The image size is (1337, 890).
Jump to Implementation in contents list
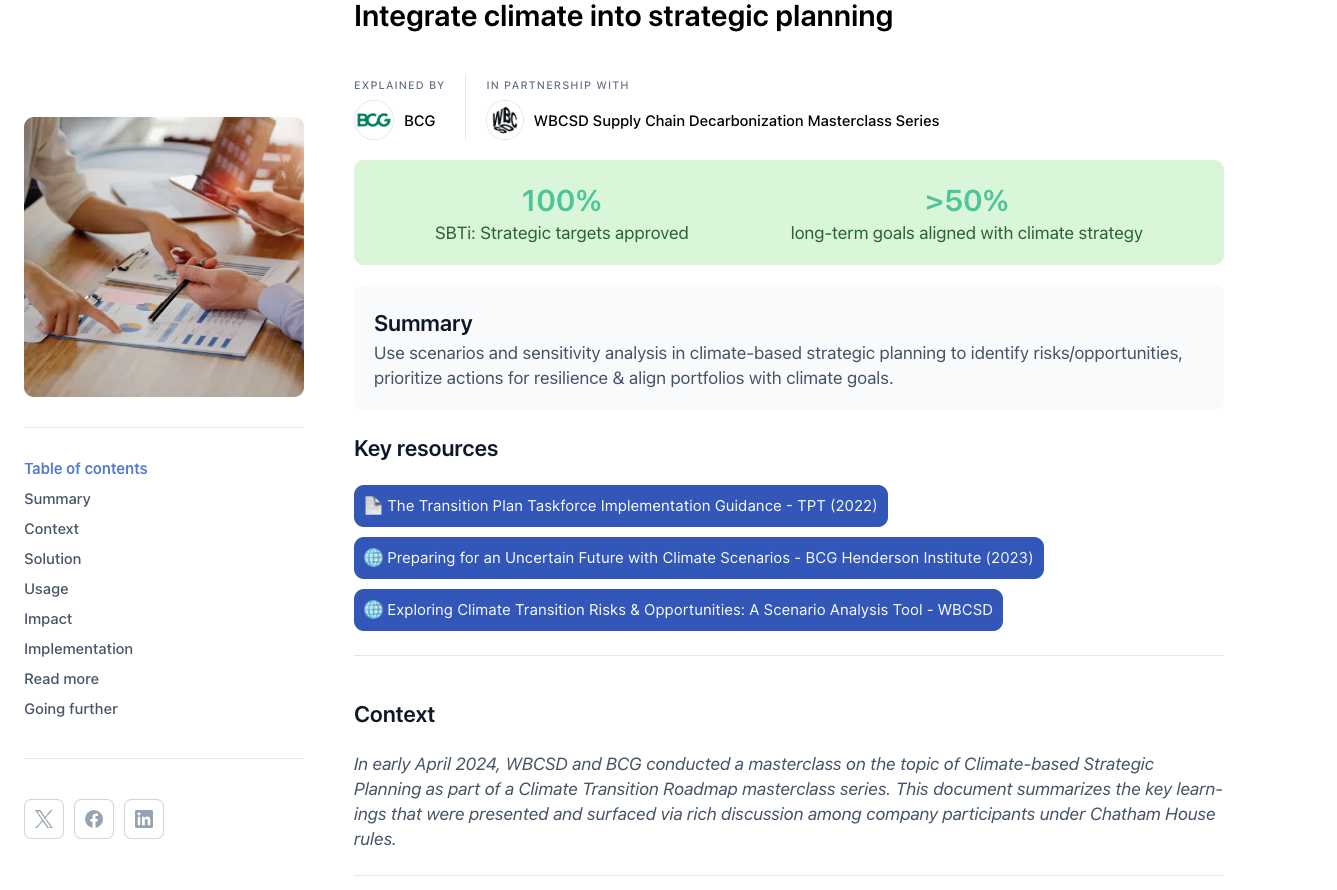pos(78,649)
